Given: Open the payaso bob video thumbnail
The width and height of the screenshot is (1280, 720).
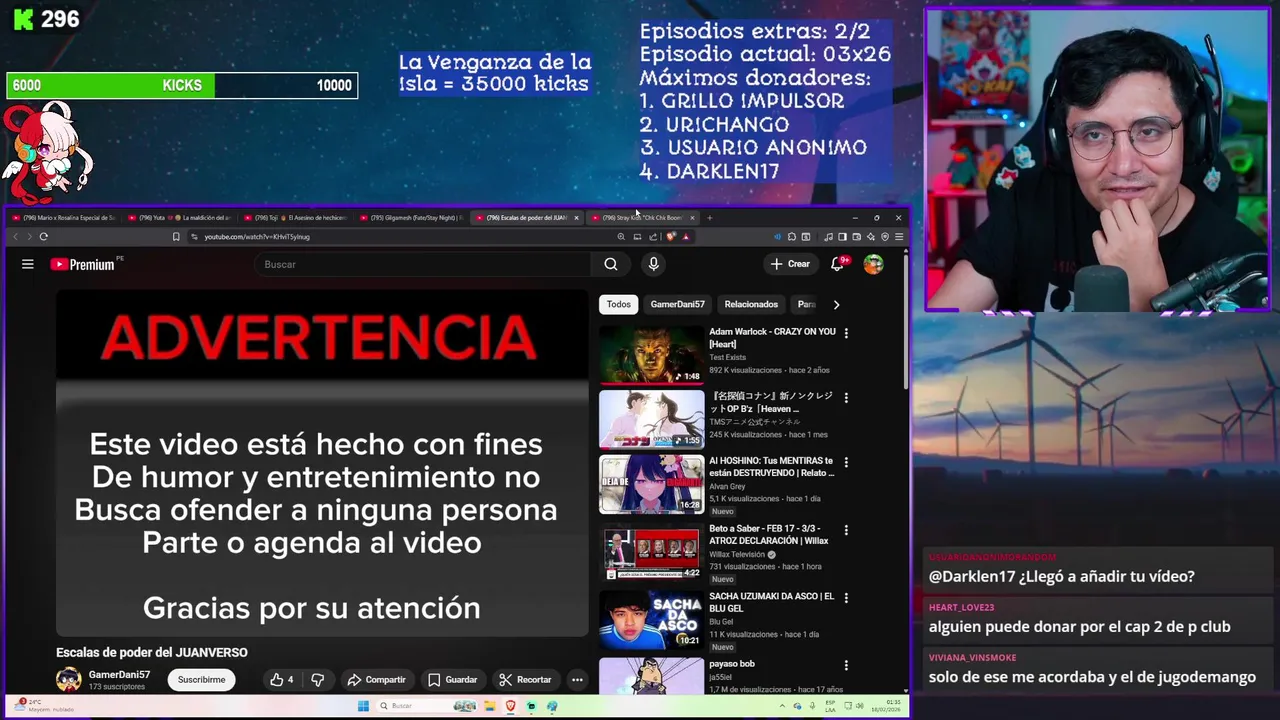Looking at the screenshot, I should (651, 675).
